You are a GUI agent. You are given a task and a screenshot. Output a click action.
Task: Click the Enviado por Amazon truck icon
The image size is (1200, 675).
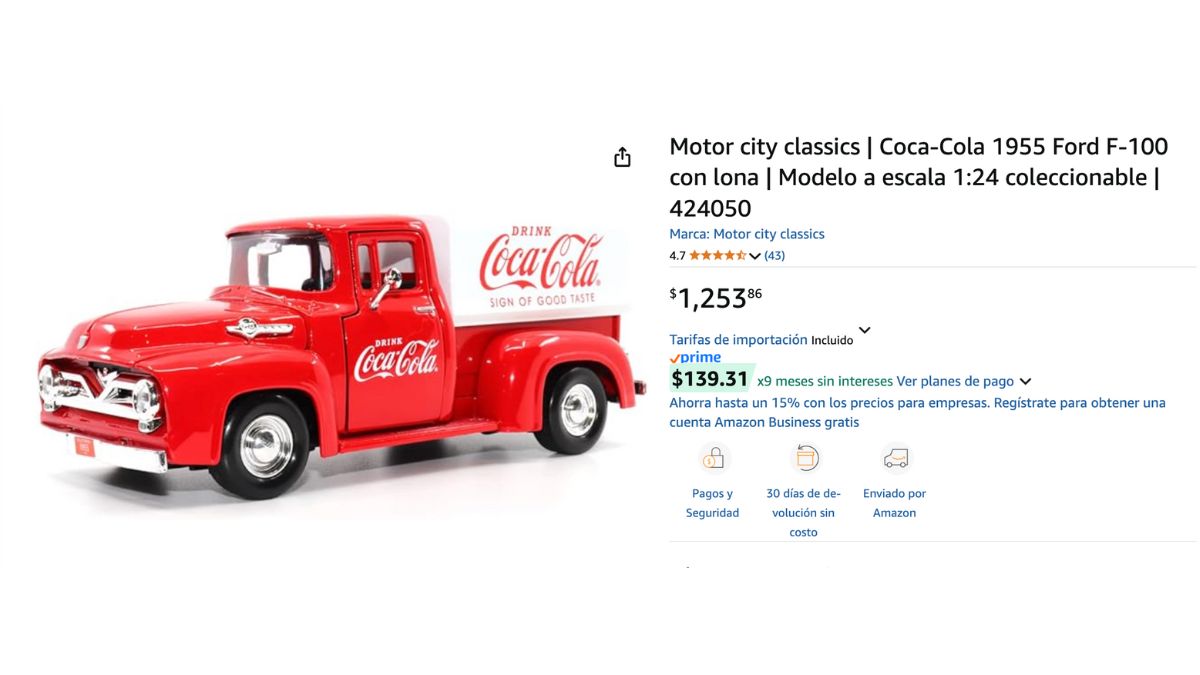(x=896, y=459)
